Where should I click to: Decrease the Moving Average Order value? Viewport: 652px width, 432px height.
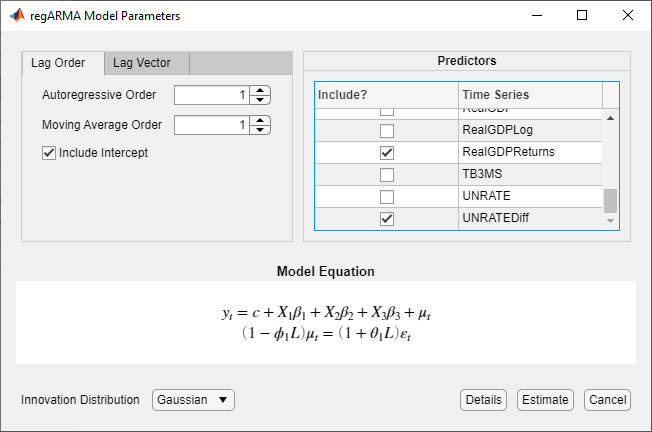coord(260,130)
